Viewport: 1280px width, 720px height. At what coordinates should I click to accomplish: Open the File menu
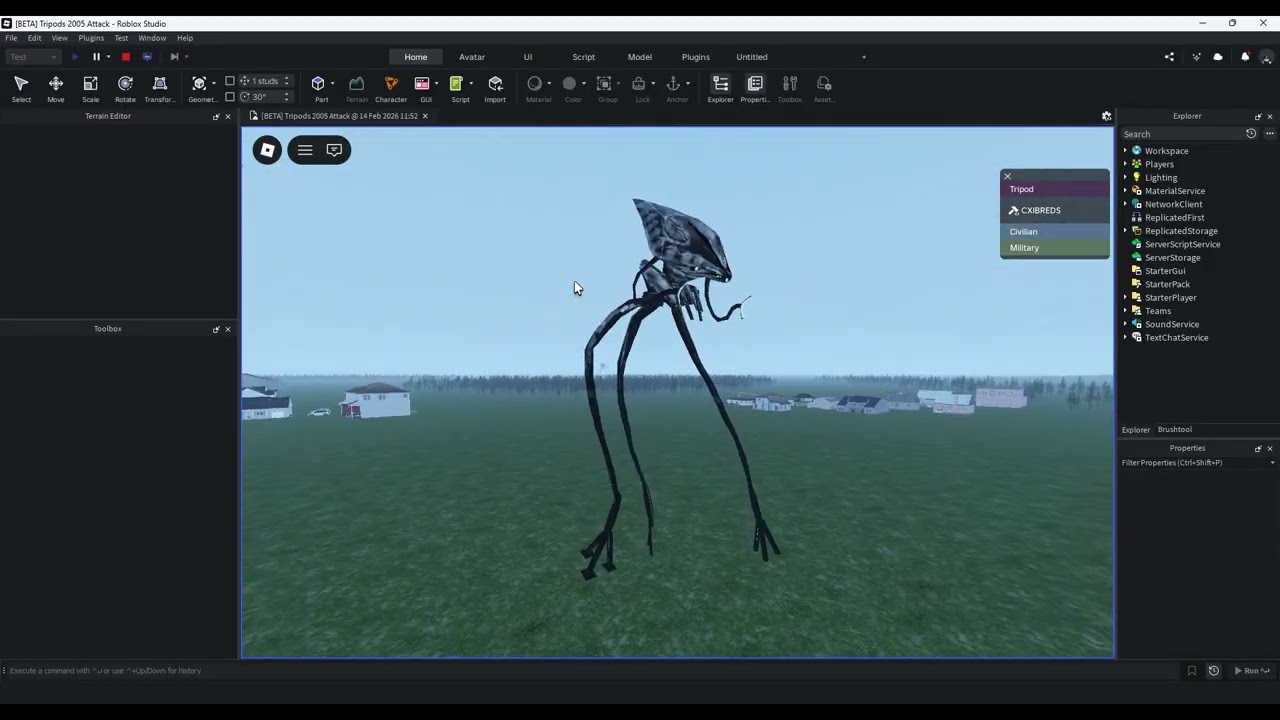(11, 38)
